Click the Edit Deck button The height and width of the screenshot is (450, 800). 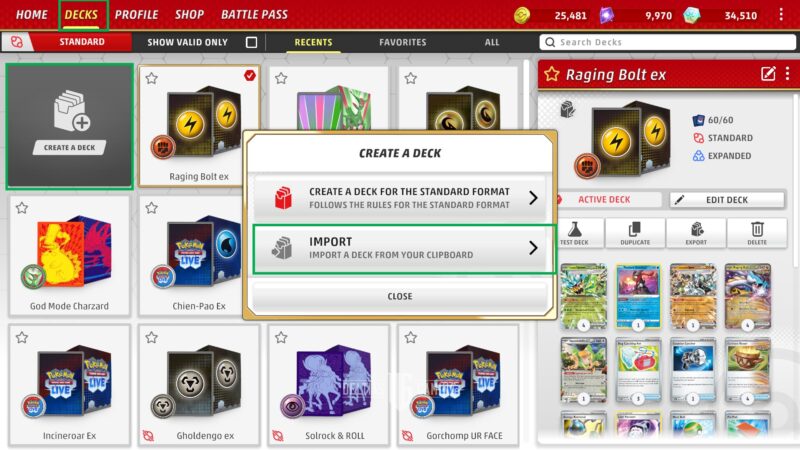pos(727,200)
